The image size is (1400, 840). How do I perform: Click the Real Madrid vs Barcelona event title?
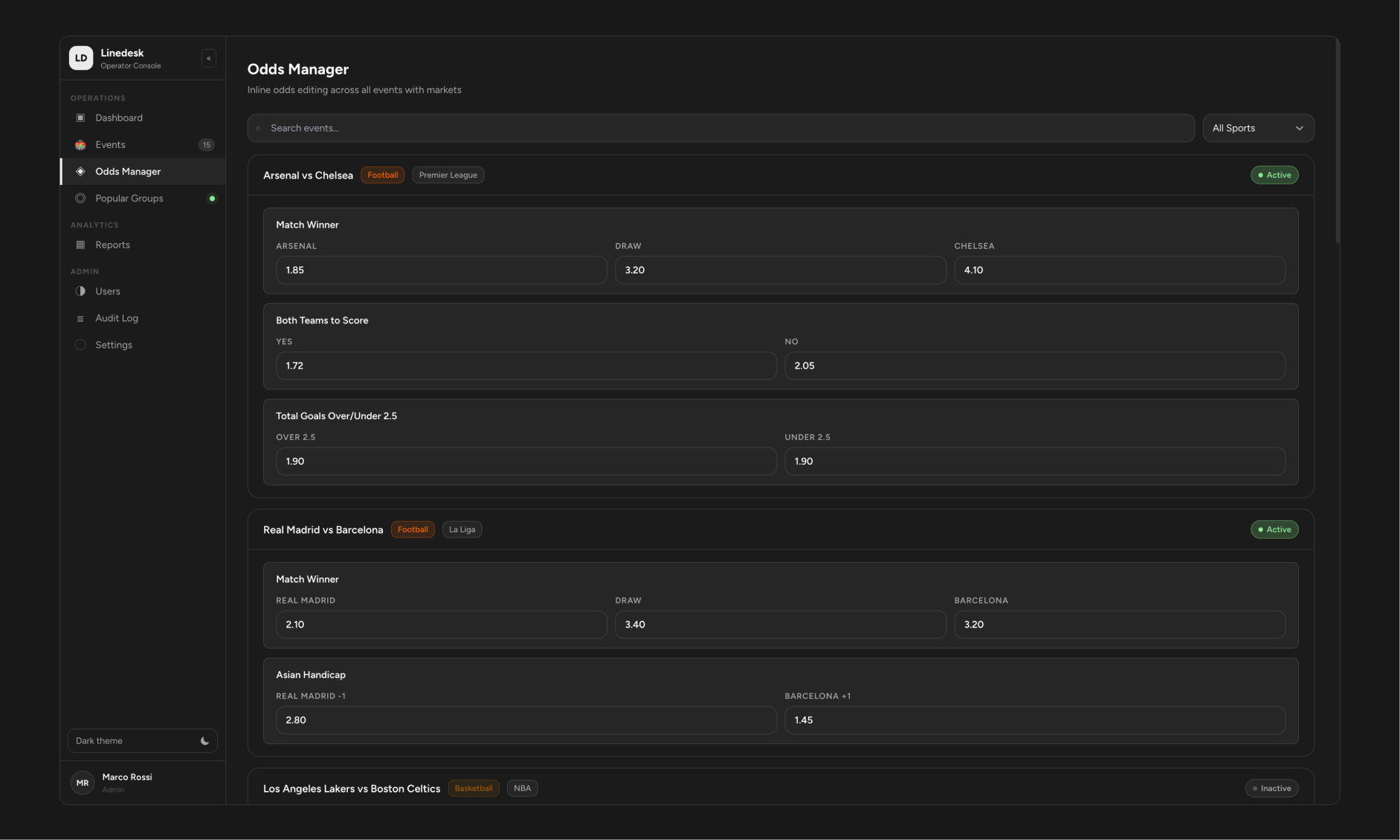coord(323,530)
